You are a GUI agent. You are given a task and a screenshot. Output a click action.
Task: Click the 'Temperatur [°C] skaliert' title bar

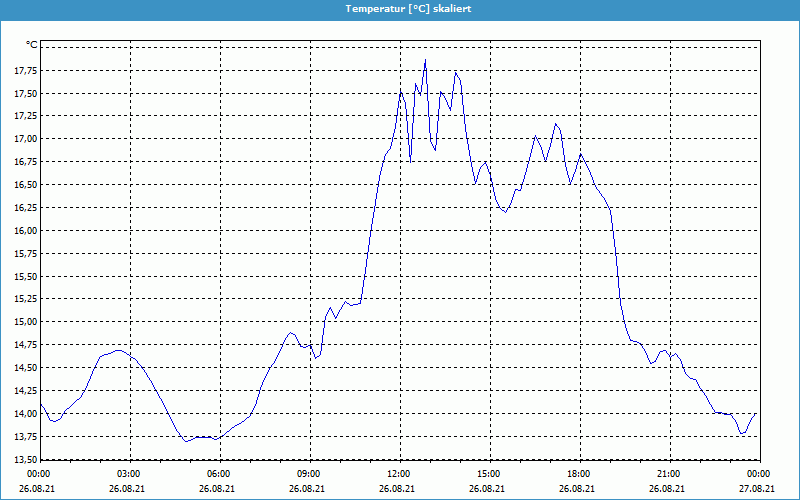click(x=400, y=8)
